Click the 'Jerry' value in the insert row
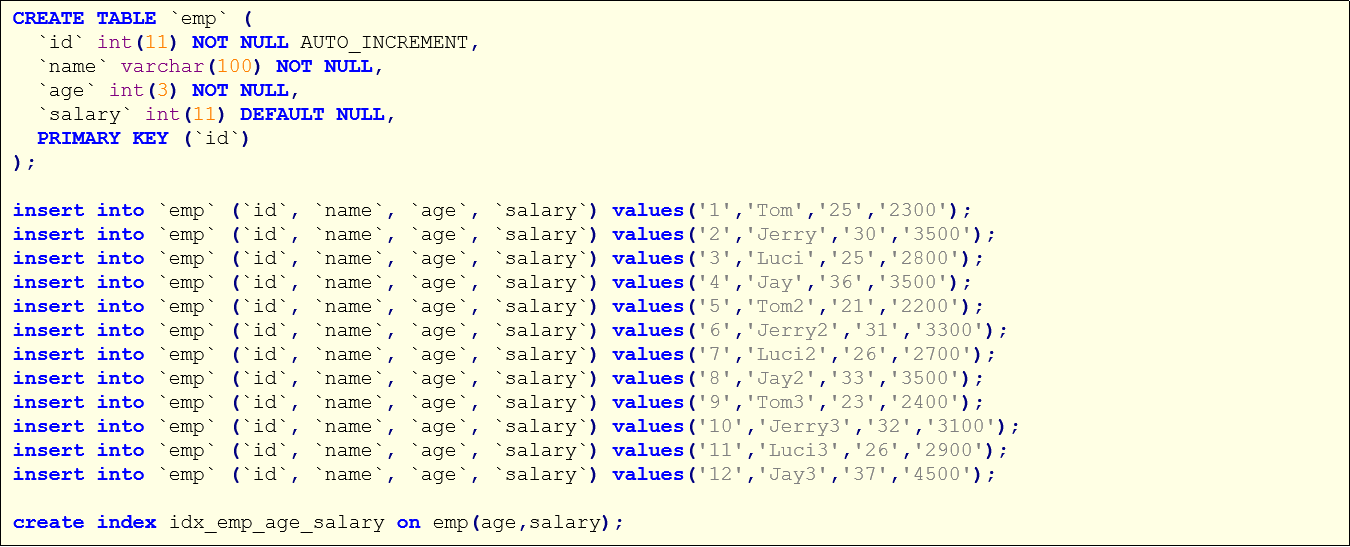The height and width of the screenshot is (547, 1350). click(x=786, y=234)
